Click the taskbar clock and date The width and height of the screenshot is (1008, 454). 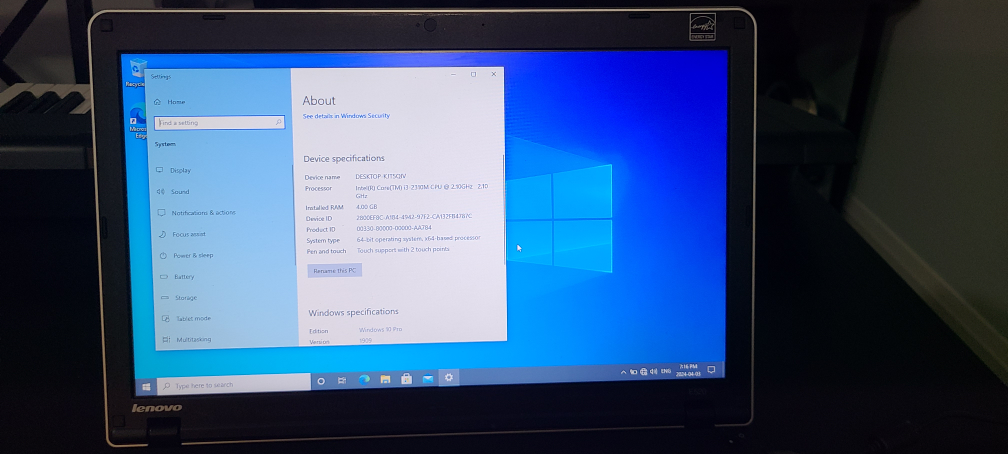(688, 370)
